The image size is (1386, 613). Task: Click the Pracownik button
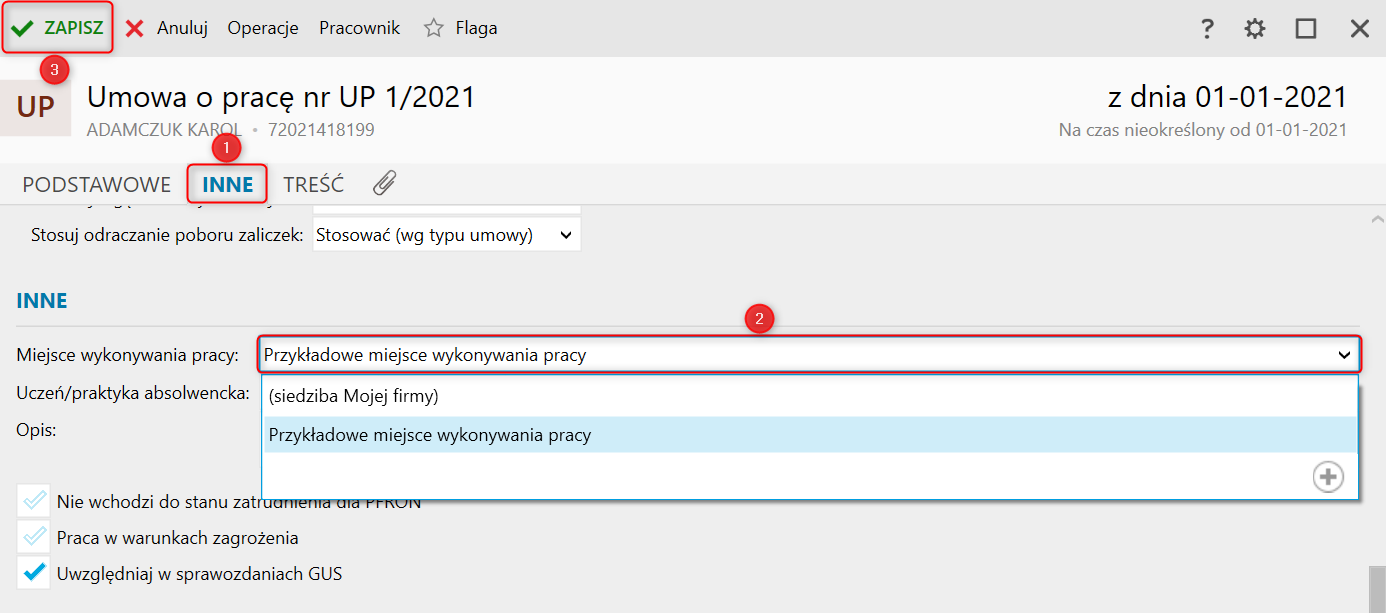(x=359, y=28)
